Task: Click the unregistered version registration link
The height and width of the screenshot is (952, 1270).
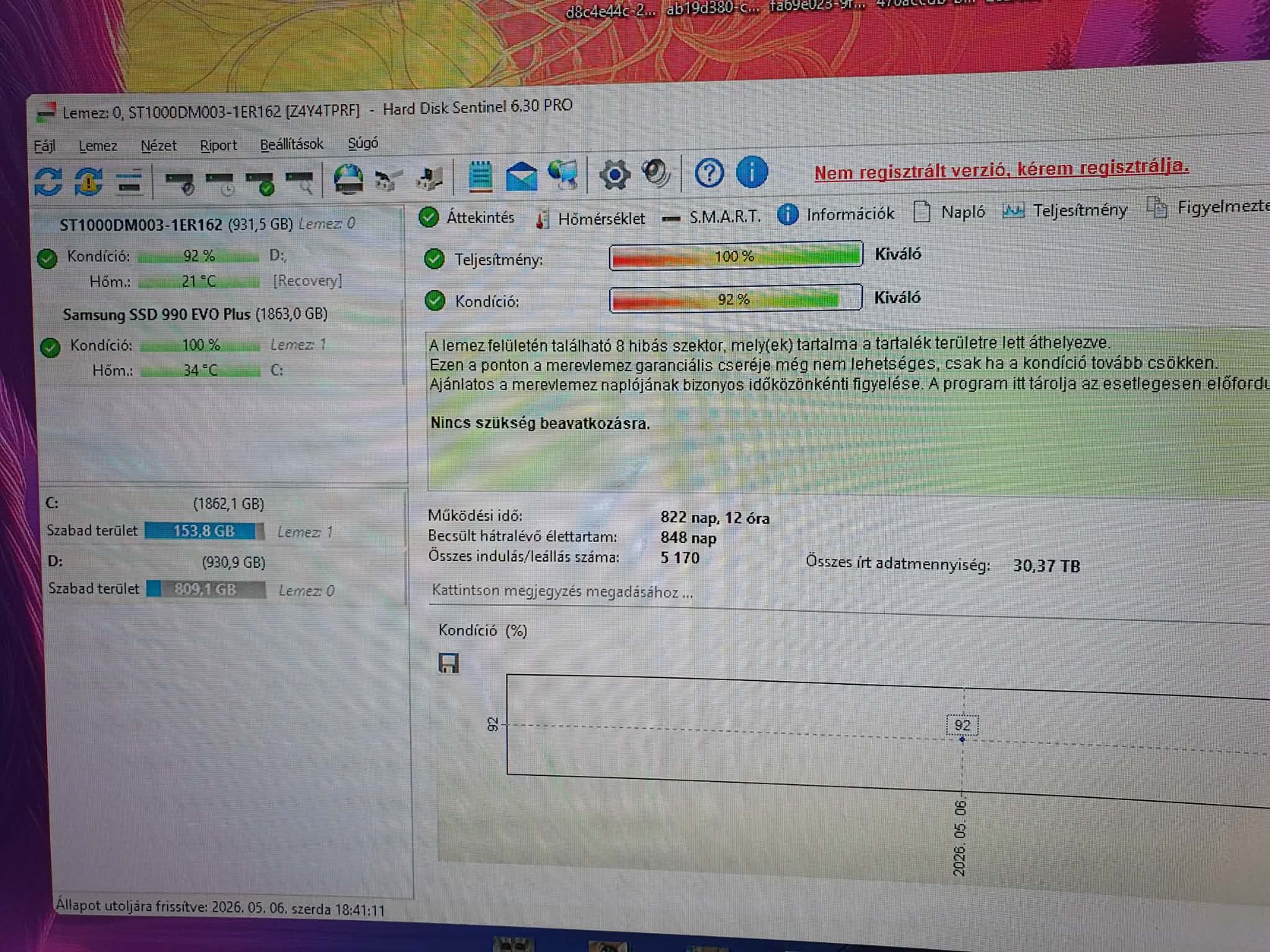Action: (1001, 169)
